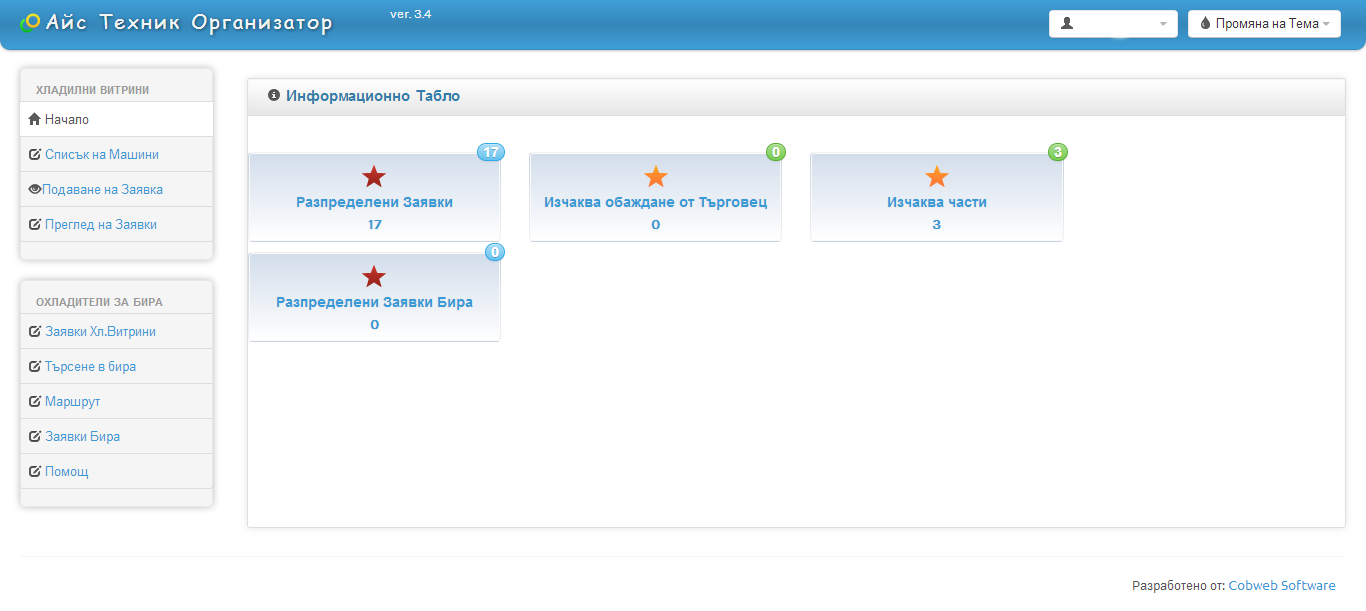The height and width of the screenshot is (611, 1366).
Task: Click the ОХЛАДИТЕЛИ ЗА БИРА section header
Action: 99,302
